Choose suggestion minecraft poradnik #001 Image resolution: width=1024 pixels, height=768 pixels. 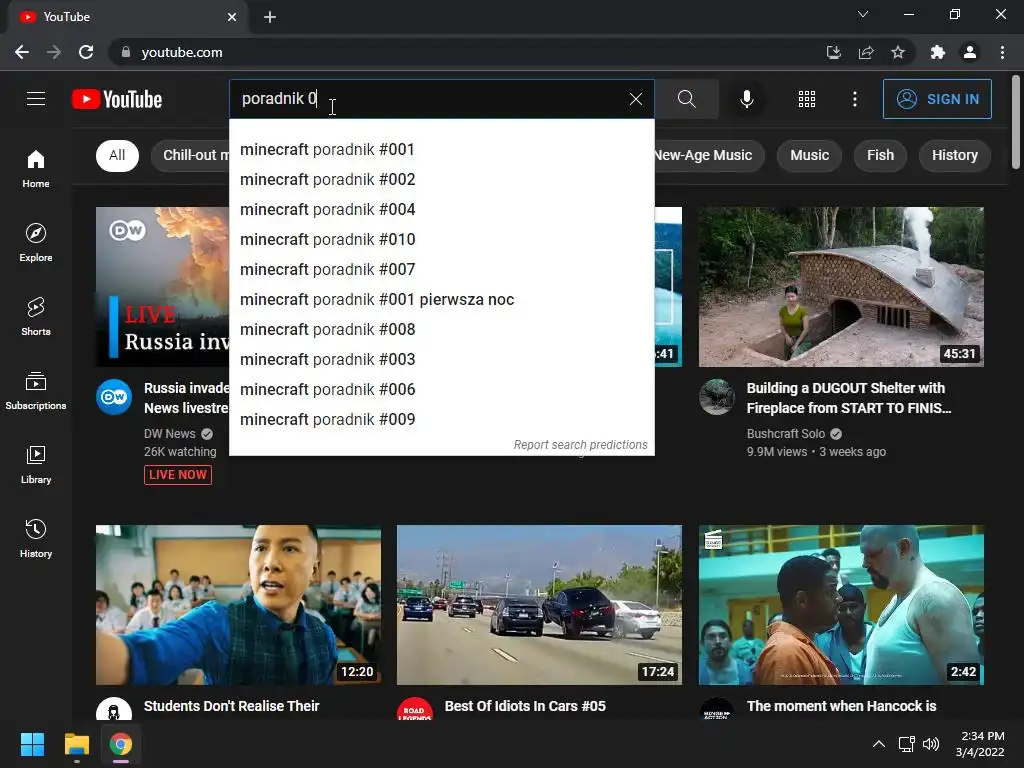[x=441, y=150]
